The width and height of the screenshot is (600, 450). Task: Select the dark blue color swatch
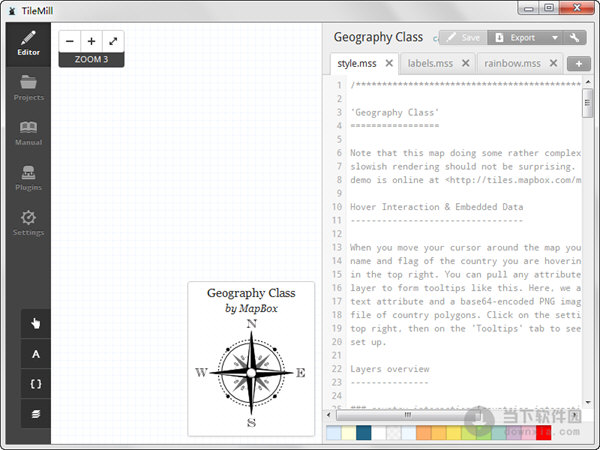tap(364, 433)
